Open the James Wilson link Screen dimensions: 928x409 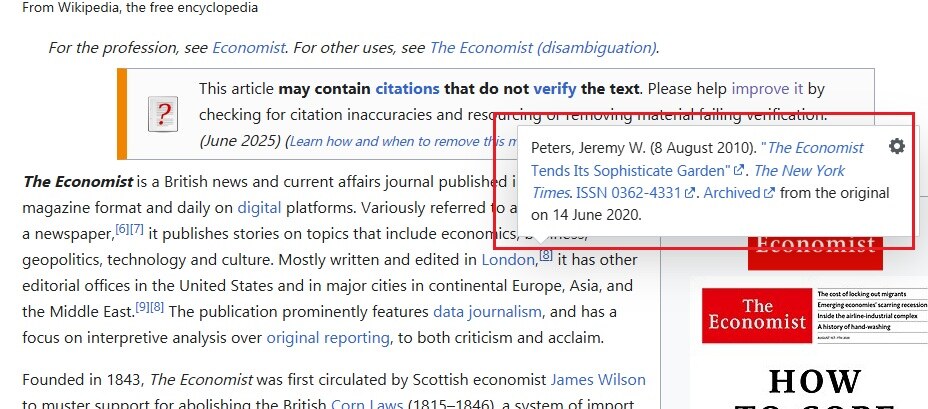coord(598,379)
